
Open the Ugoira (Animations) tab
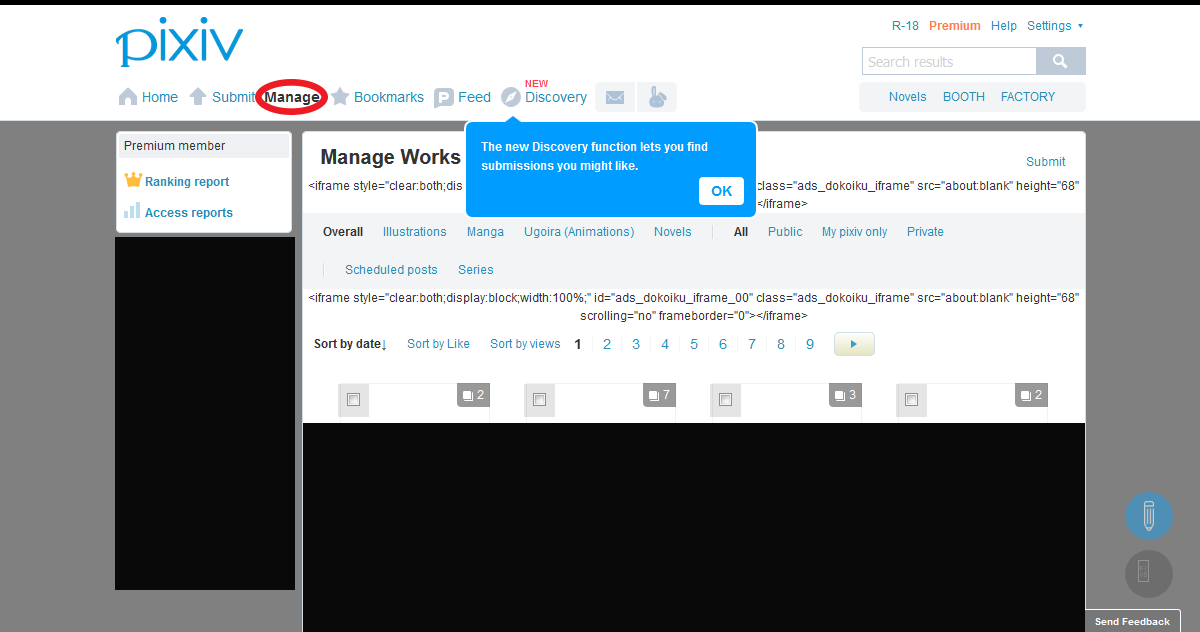(578, 231)
